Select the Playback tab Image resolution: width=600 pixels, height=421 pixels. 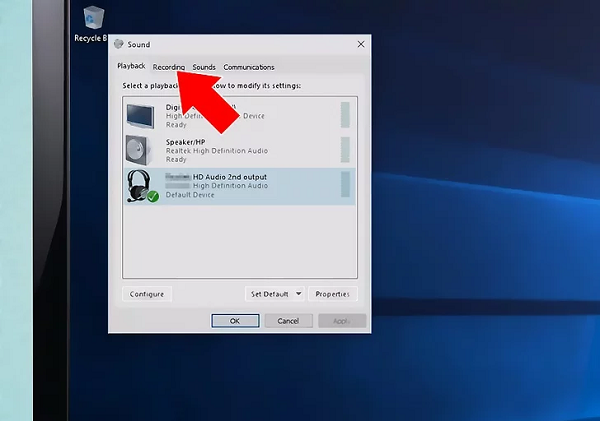click(x=131, y=66)
